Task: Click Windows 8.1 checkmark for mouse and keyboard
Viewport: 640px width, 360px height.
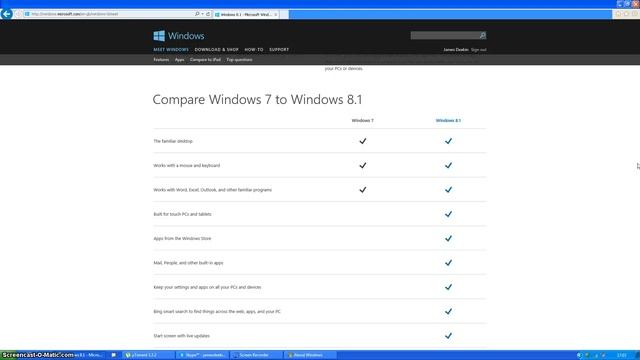Action: tap(448, 165)
